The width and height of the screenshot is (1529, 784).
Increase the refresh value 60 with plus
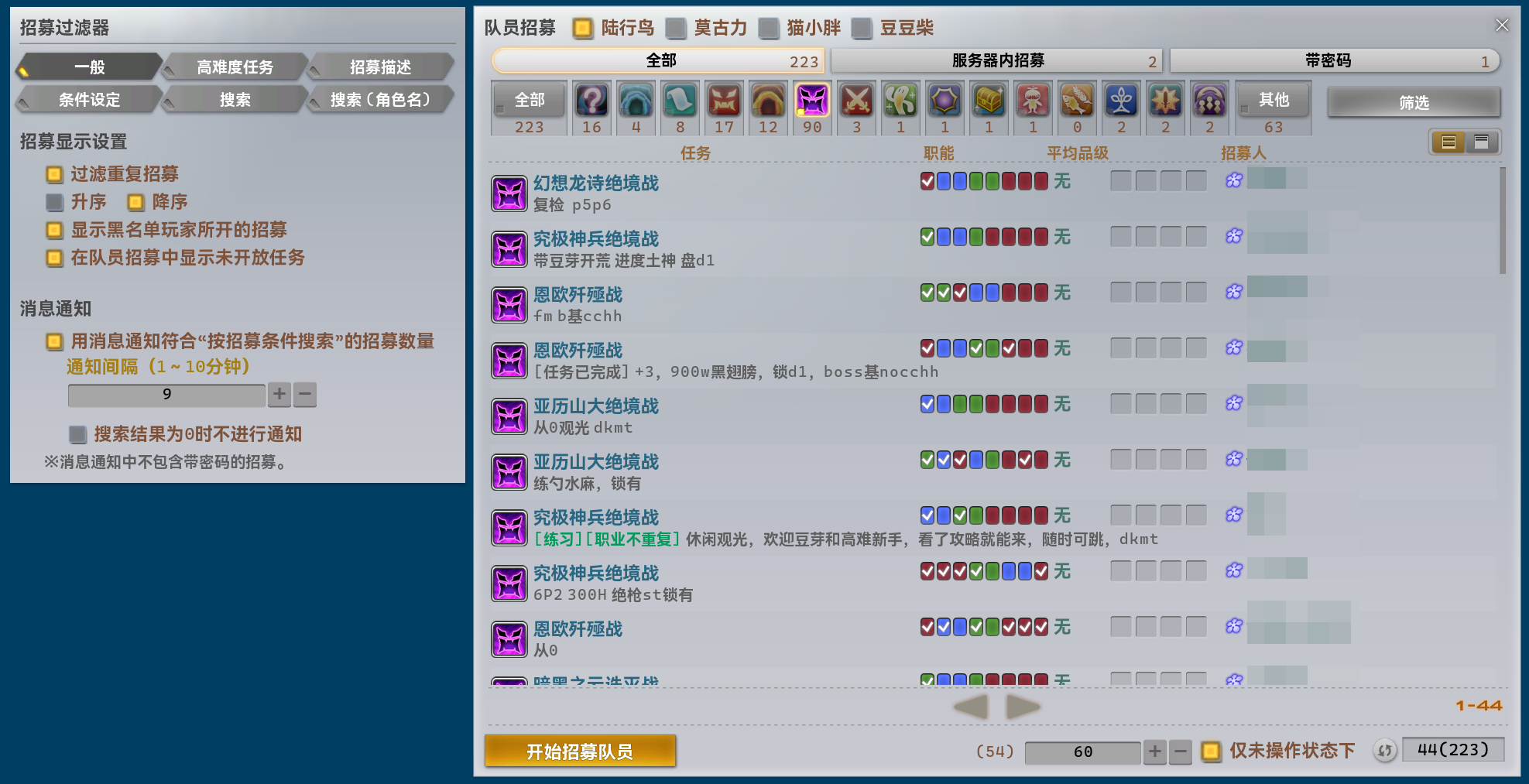pyautogui.click(x=1154, y=751)
